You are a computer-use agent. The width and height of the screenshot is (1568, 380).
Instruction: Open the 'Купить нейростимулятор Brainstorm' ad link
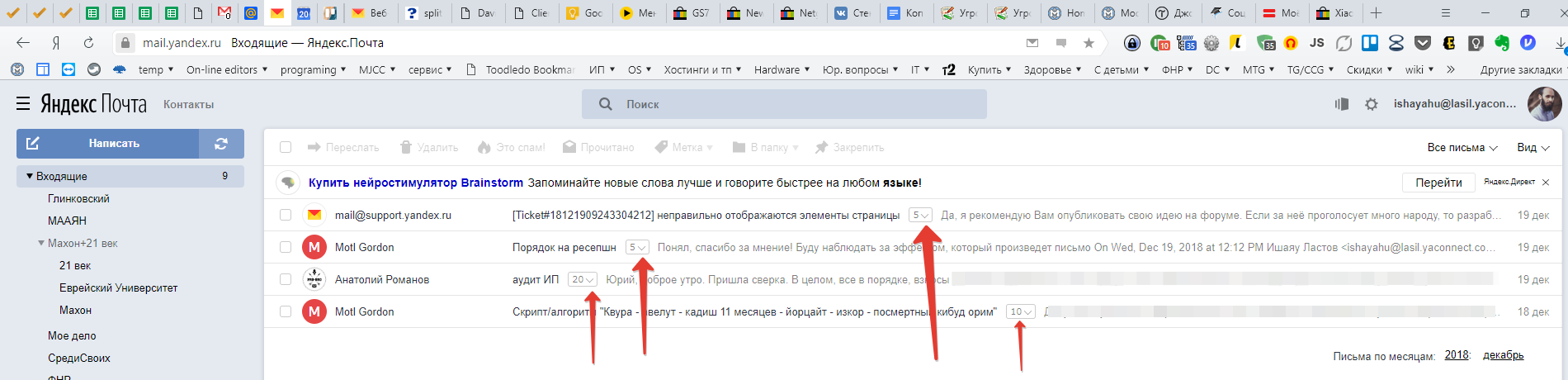pyautogui.click(x=416, y=183)
